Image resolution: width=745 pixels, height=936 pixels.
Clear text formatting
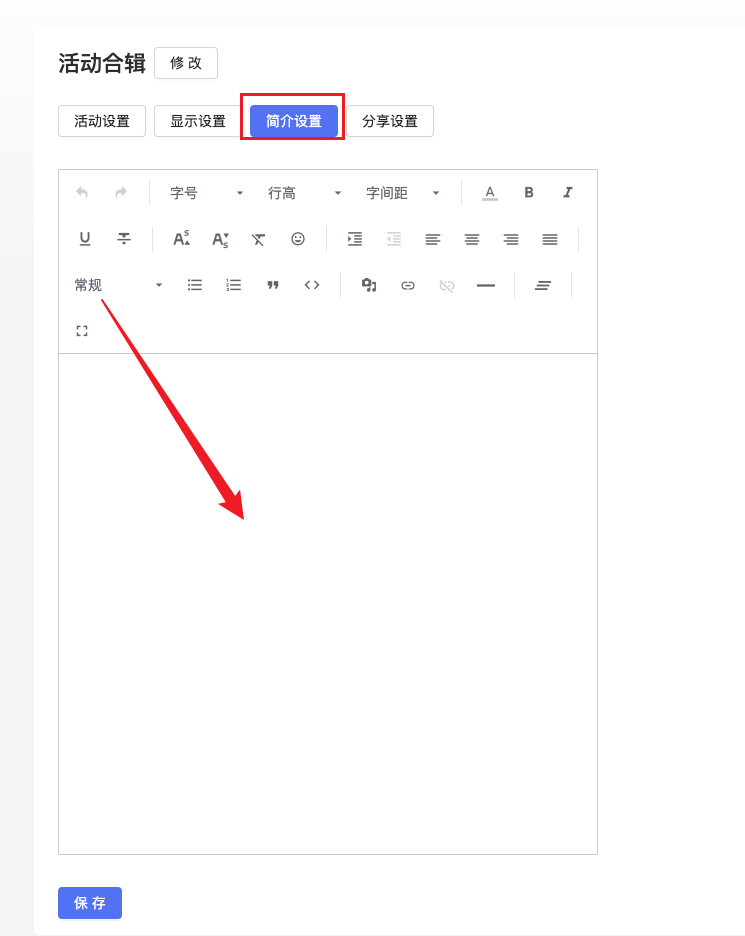pos(258,239)
